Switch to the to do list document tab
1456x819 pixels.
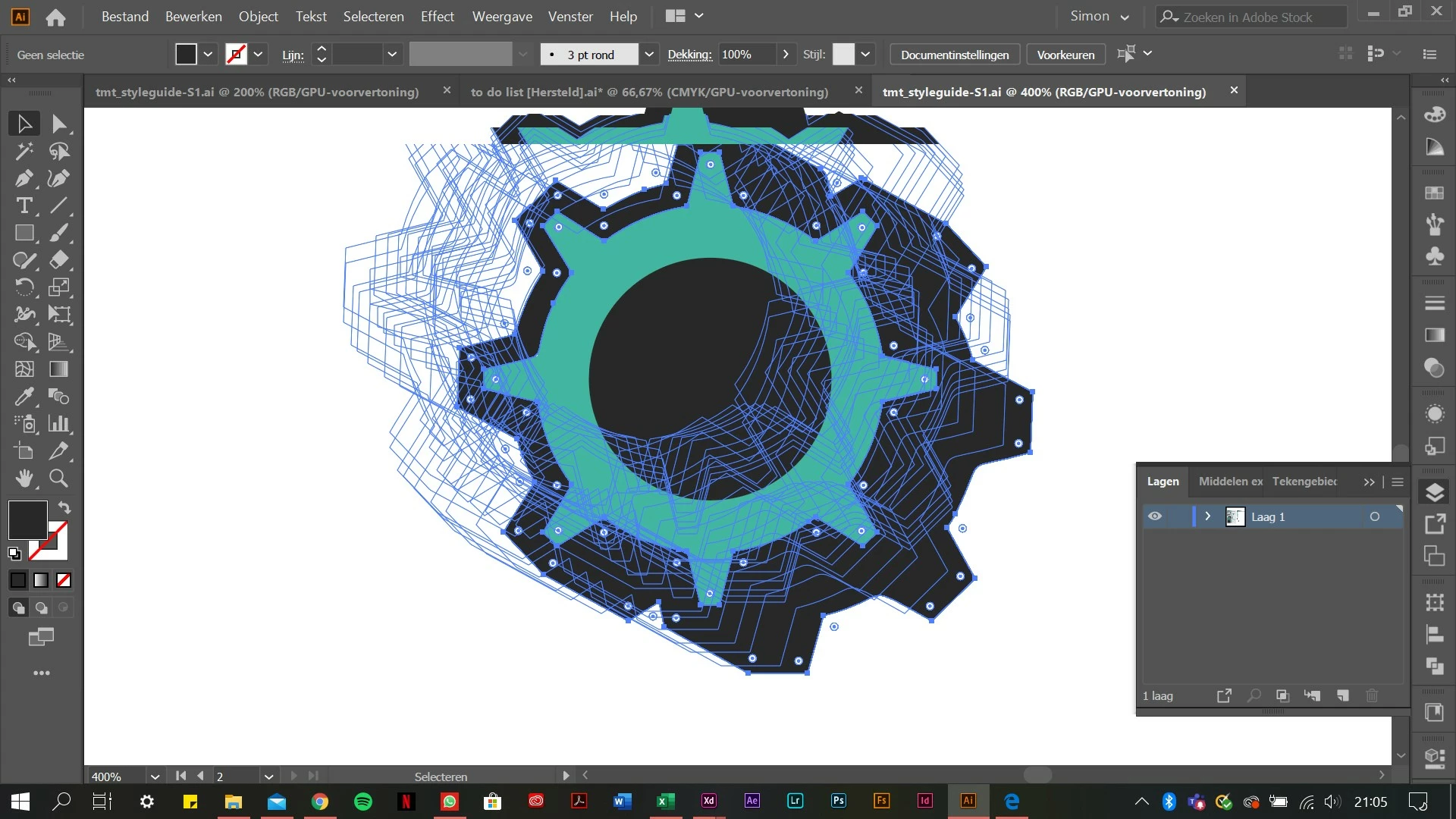coord(648,92)
